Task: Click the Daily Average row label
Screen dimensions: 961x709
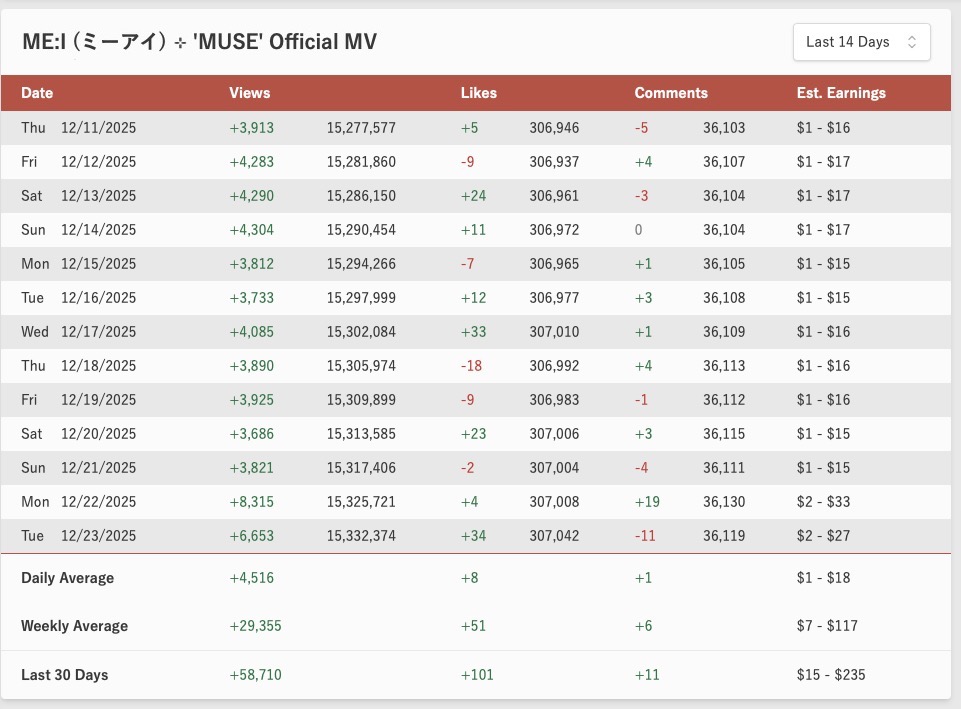Action: pos(68,578)
